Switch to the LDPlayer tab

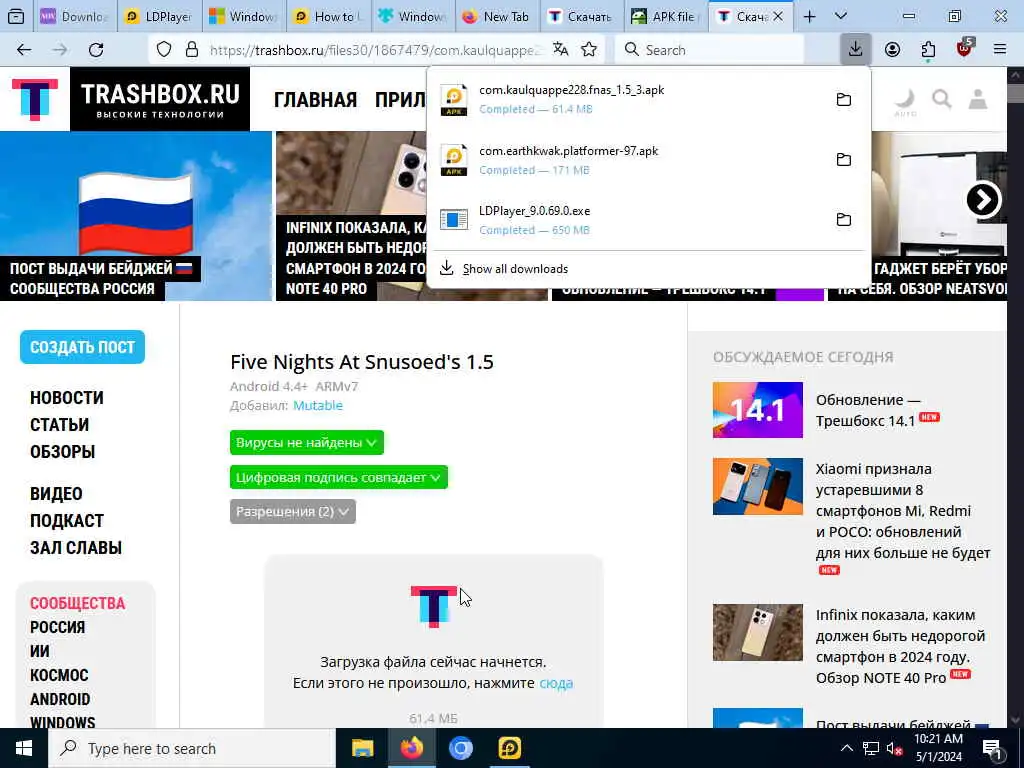(160, 16)
